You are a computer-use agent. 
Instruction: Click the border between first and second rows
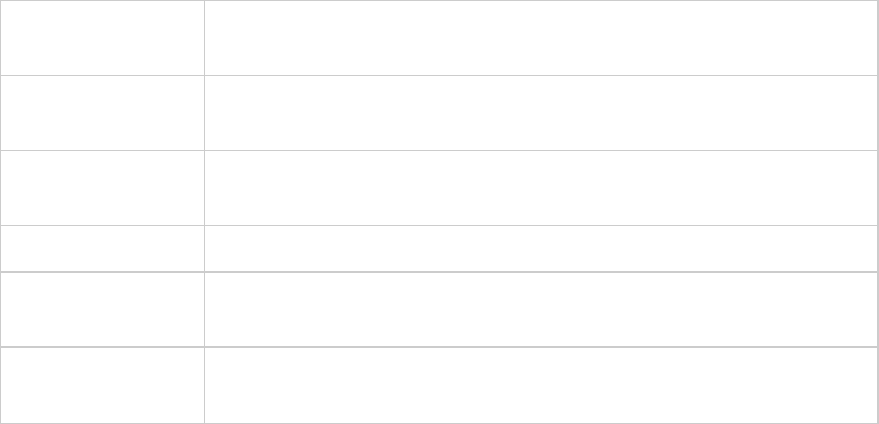coord(440,75)
